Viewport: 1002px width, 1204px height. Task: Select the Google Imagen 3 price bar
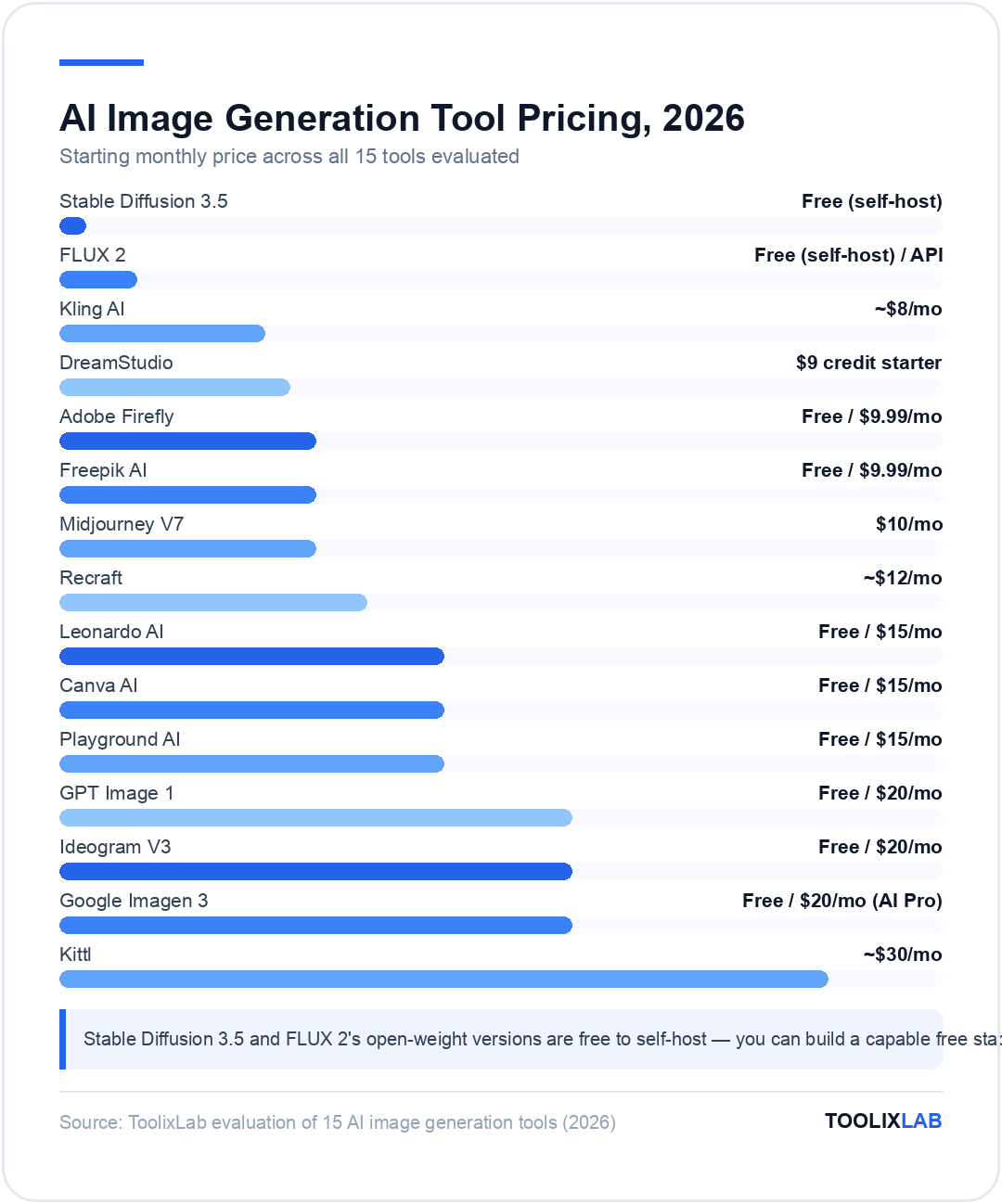315,925
